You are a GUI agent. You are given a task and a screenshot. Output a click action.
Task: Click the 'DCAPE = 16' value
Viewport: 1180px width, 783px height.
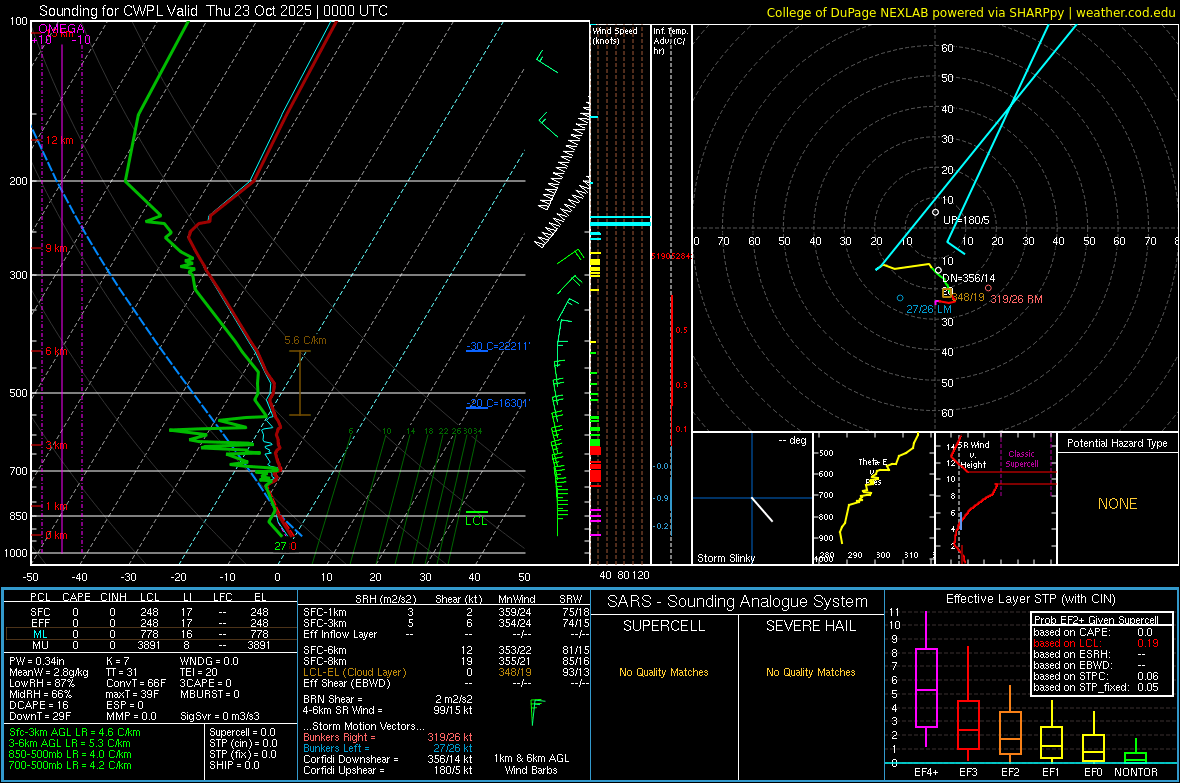click(38, 705)
